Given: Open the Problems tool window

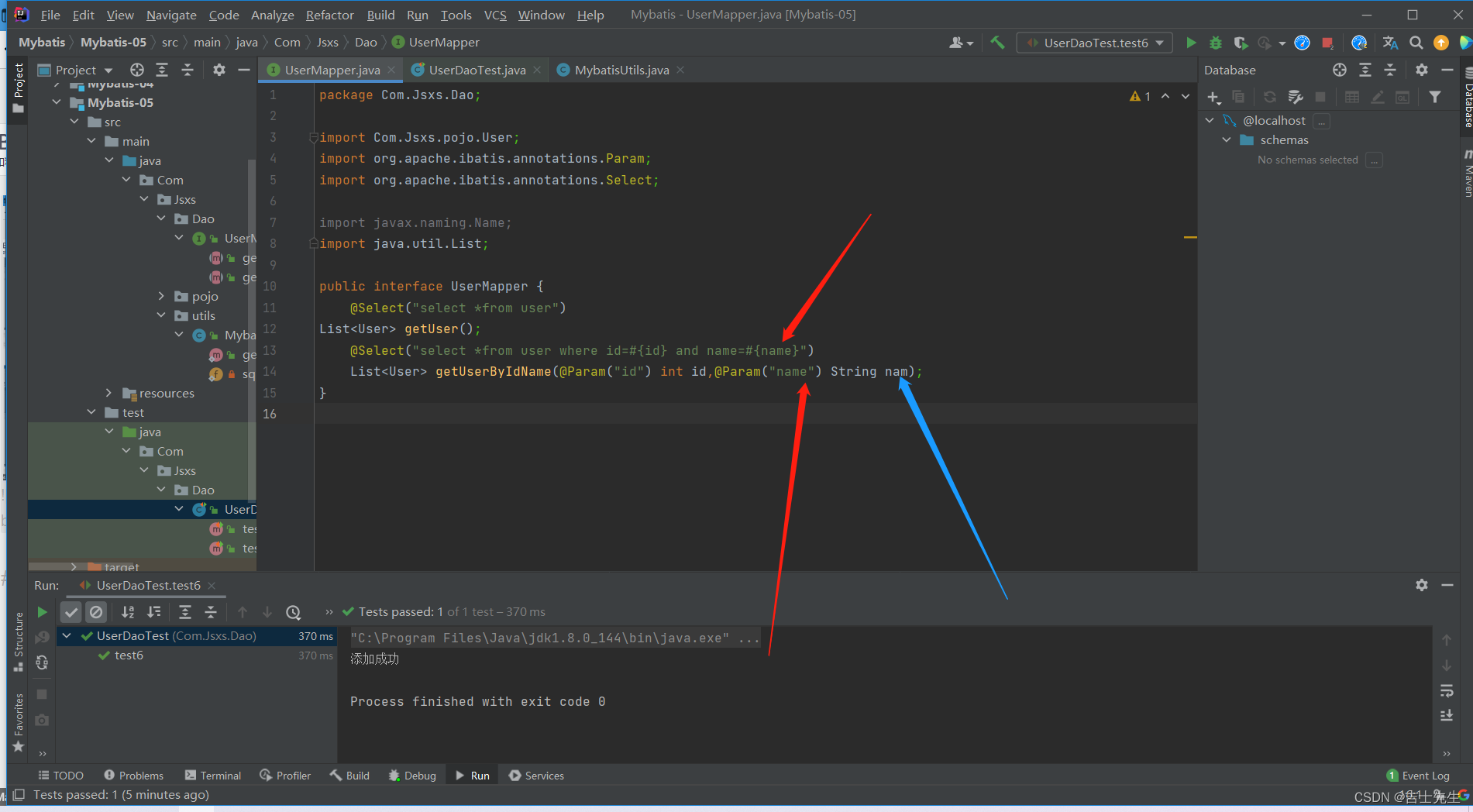Looking at the screenshot, I should [133, 776].
